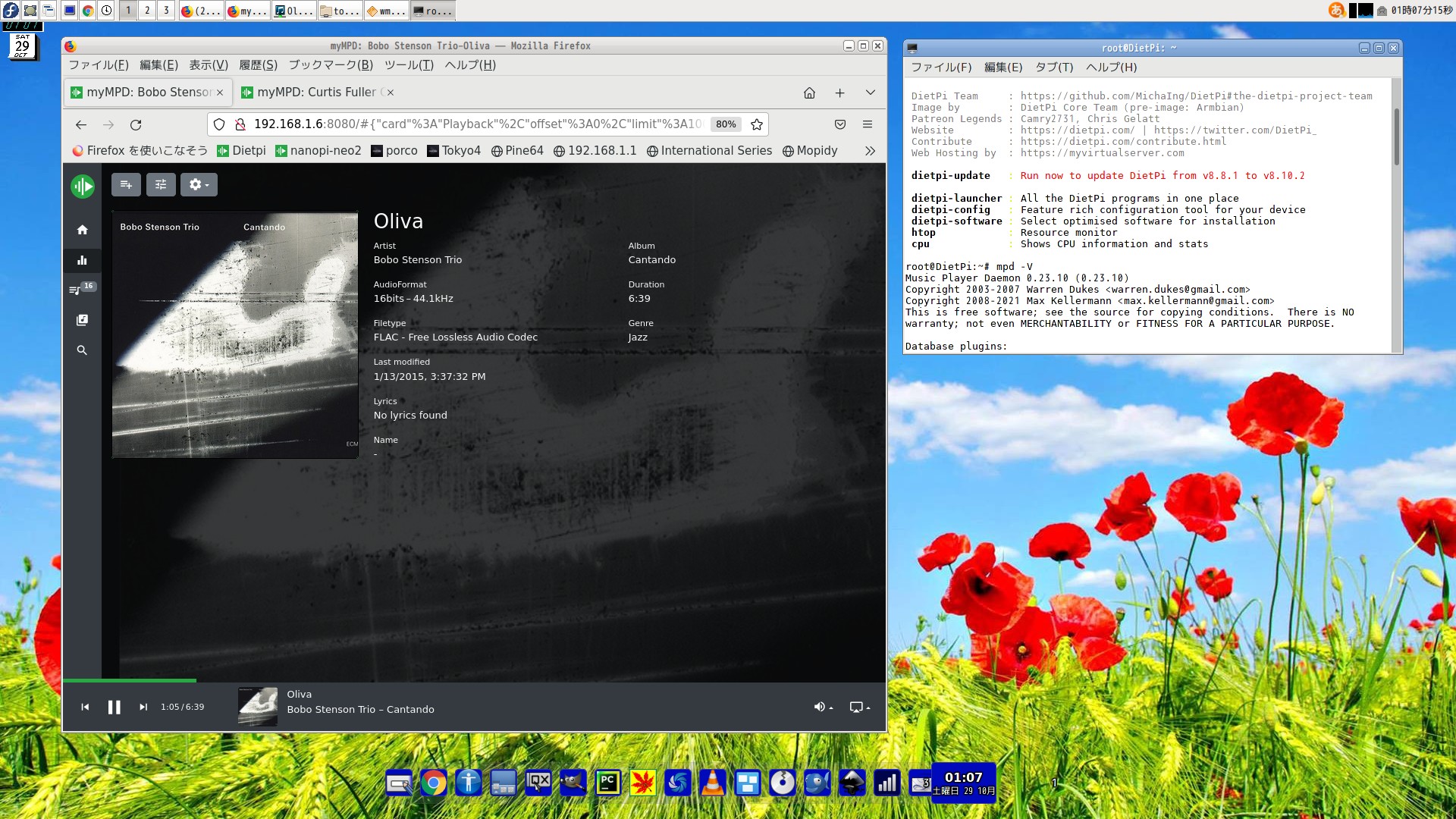Open the browse library sidebar icon

[x=82, y=320]
